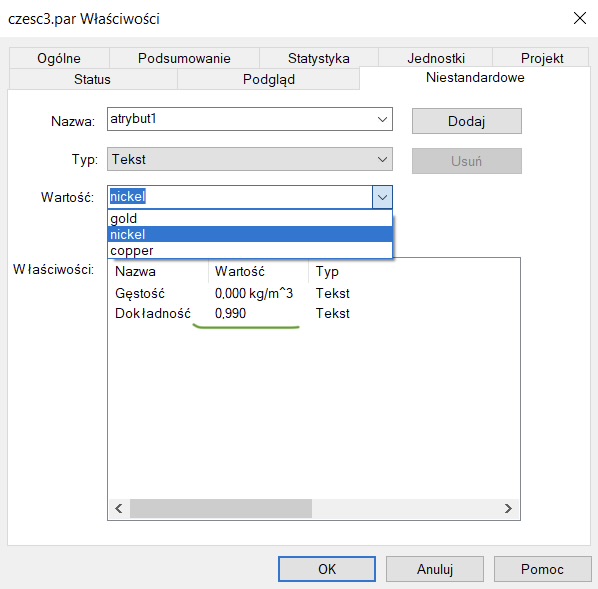Viewport: 598px width, 589px height.
Task: Confirm with the OK button
Action: point(327,569)
